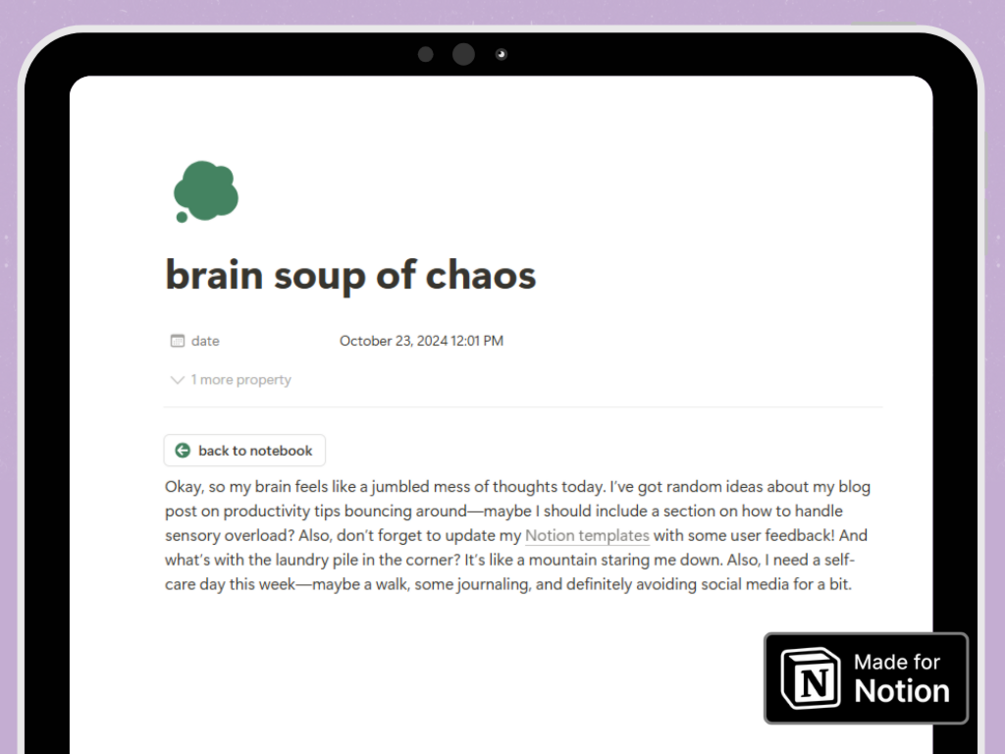Click the Notion logo in the badge
Viewport: 1005px width, 754px height.
pos(811,678)
